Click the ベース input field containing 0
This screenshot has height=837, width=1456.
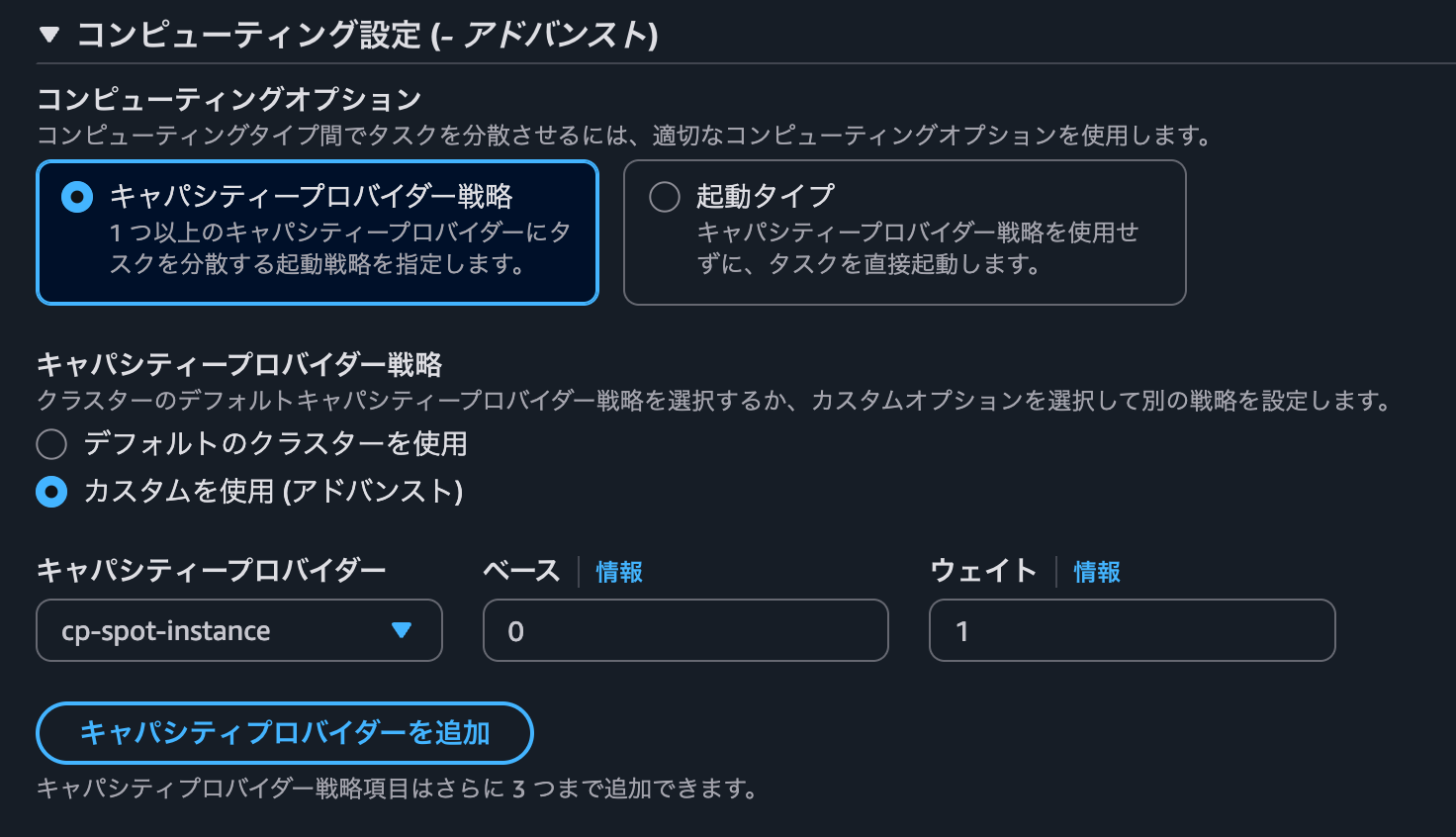(x=685, y=630)
